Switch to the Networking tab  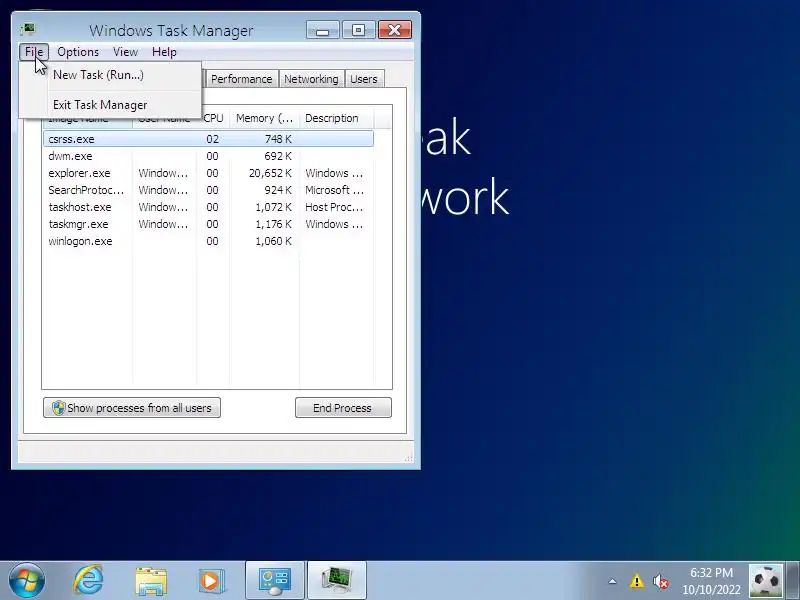pyautogui.click(x=311, y=79)
